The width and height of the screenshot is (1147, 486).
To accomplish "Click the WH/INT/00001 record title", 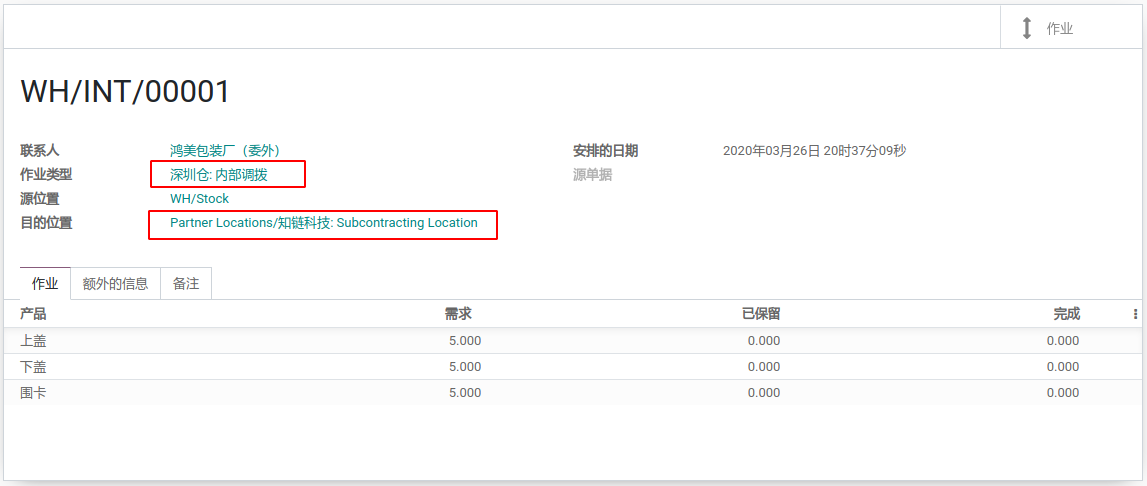I will pos(125,91).
